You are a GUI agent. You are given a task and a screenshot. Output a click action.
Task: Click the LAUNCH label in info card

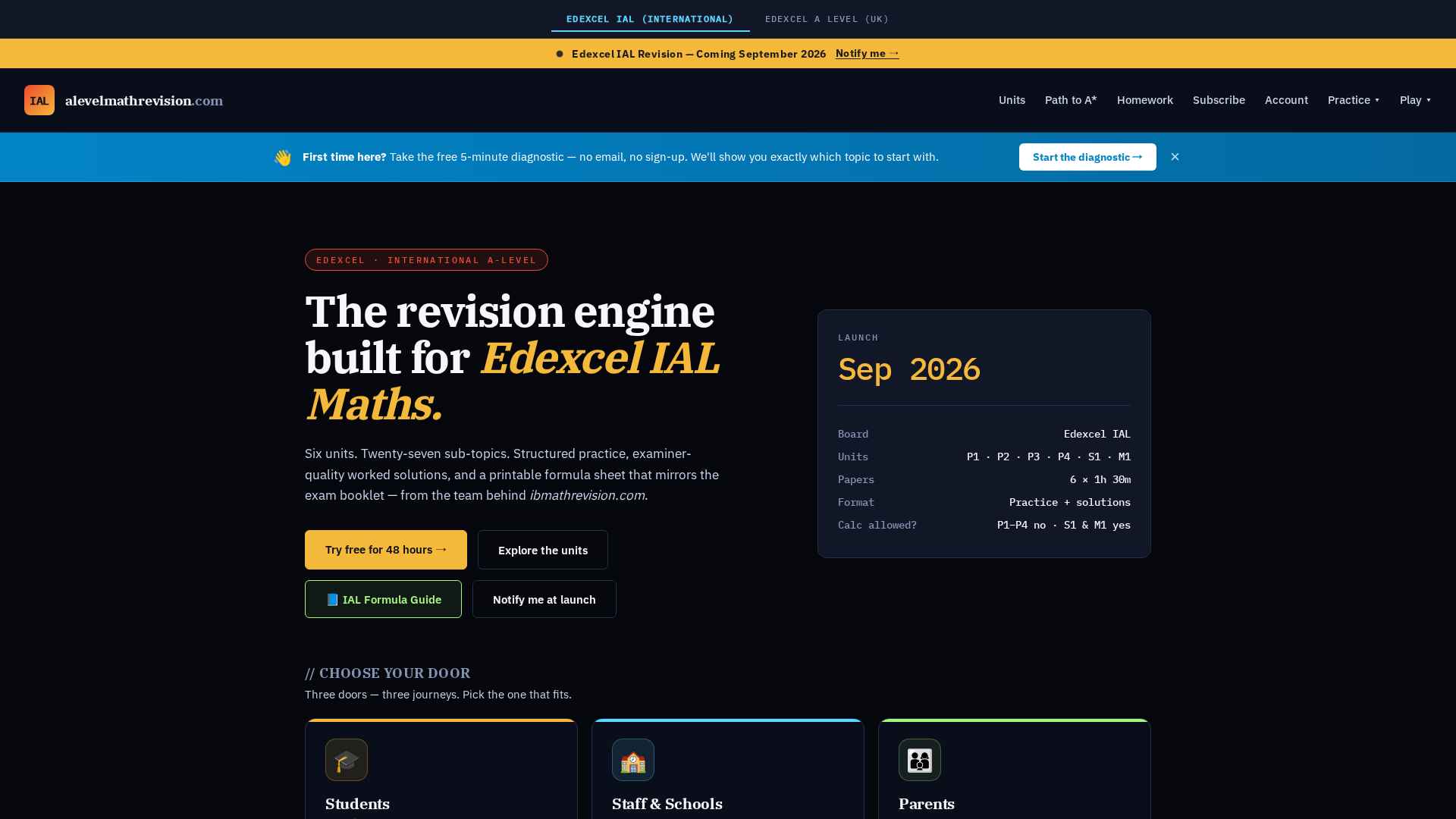858,337
